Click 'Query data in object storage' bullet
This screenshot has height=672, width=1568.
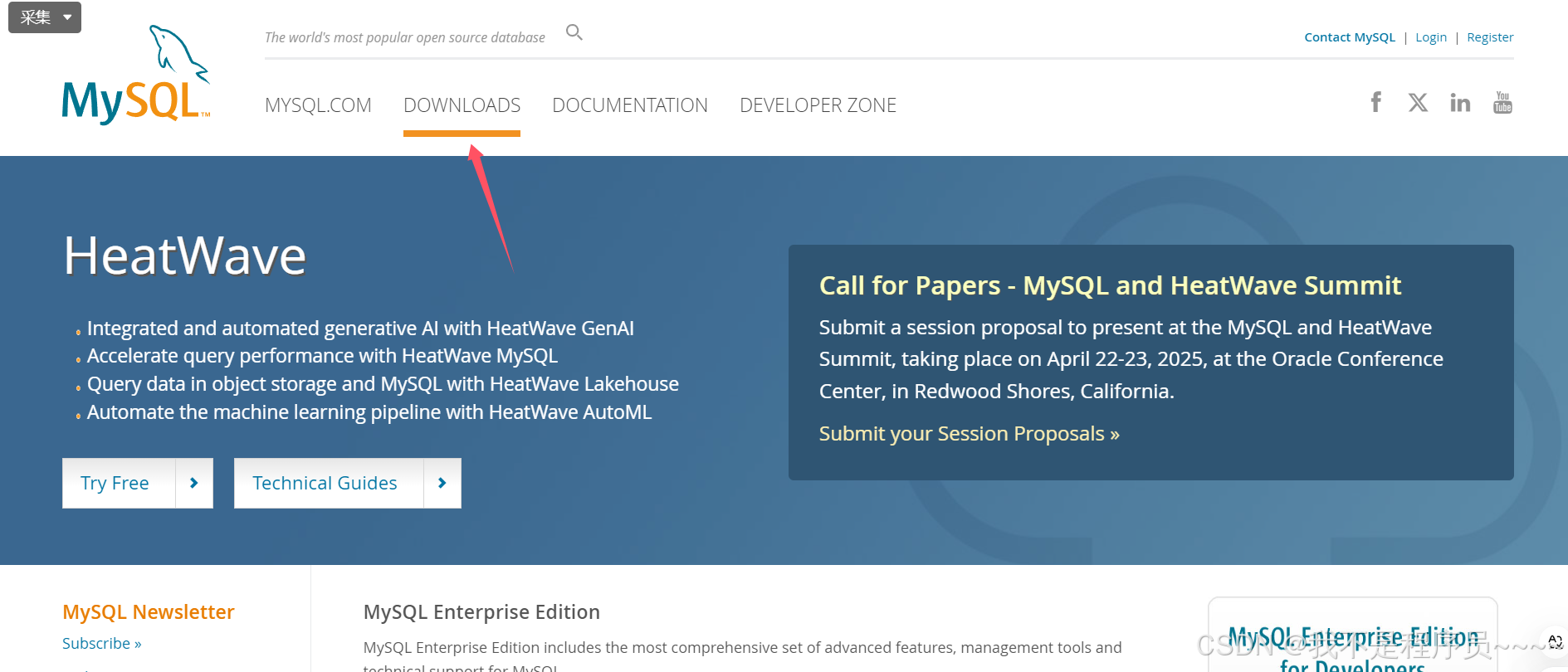383,384
